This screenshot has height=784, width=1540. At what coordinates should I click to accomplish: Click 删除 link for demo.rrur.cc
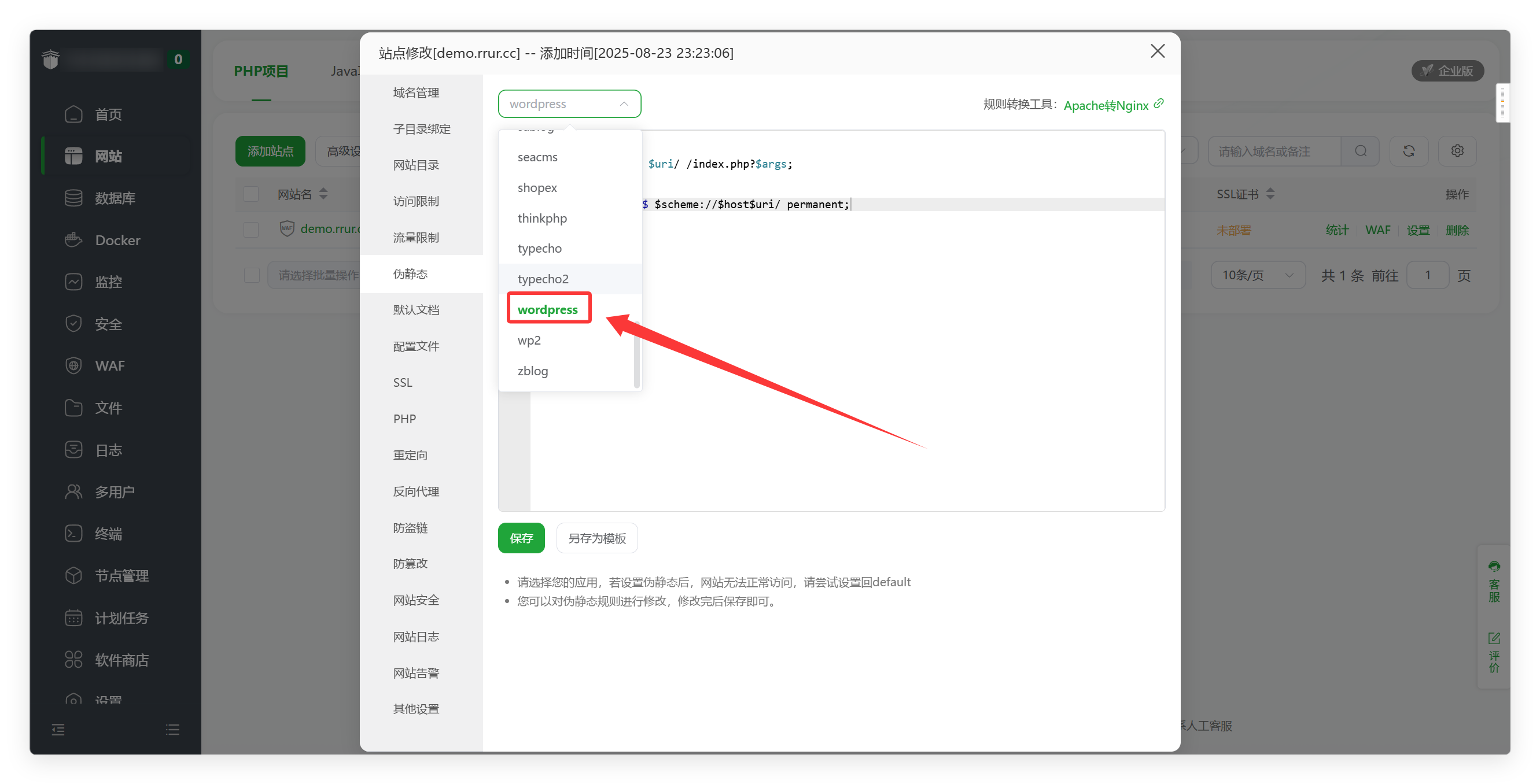[x=1457, y=230]
